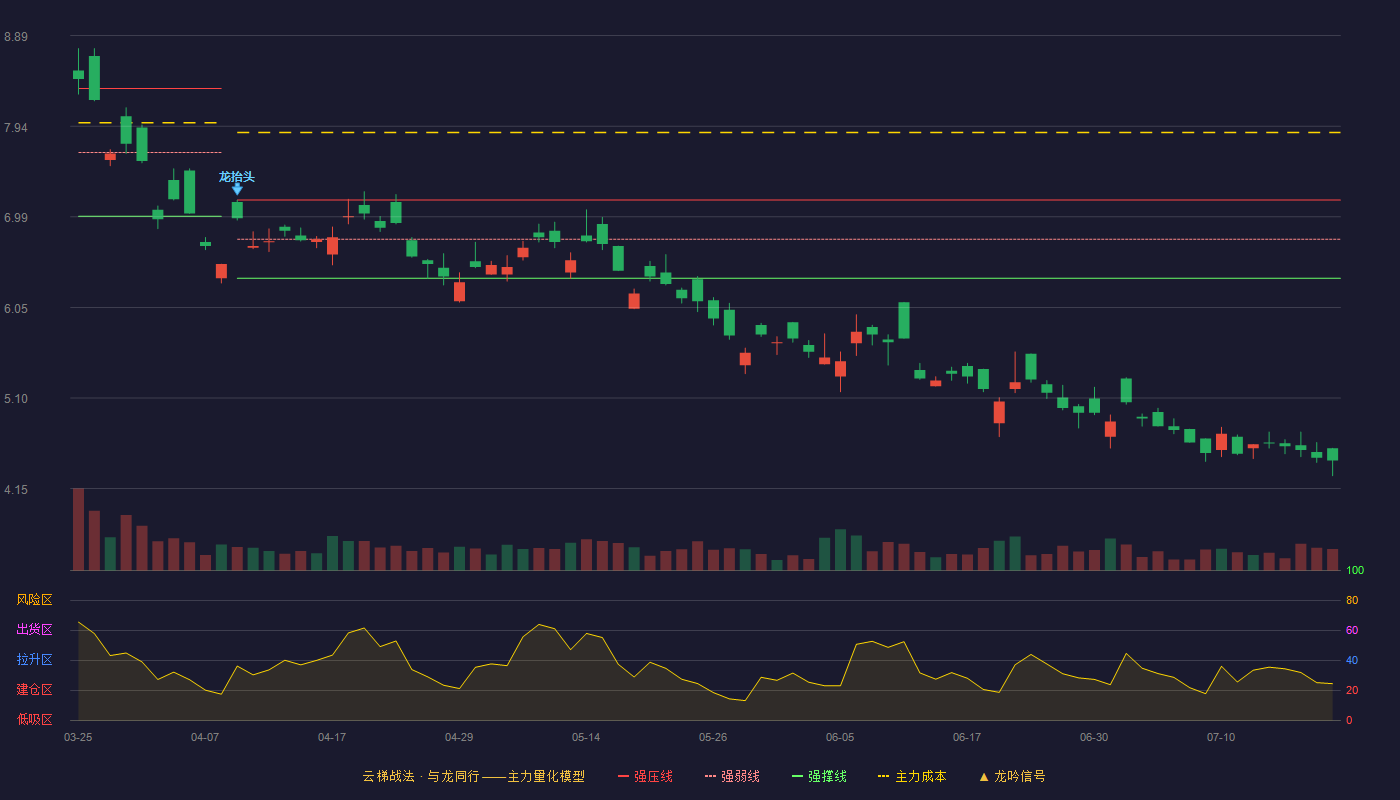1400x800 pixels.
Task: Click the long pink dotted 强弱线 line
Action: pyautogui.click(x=789, y=239)
